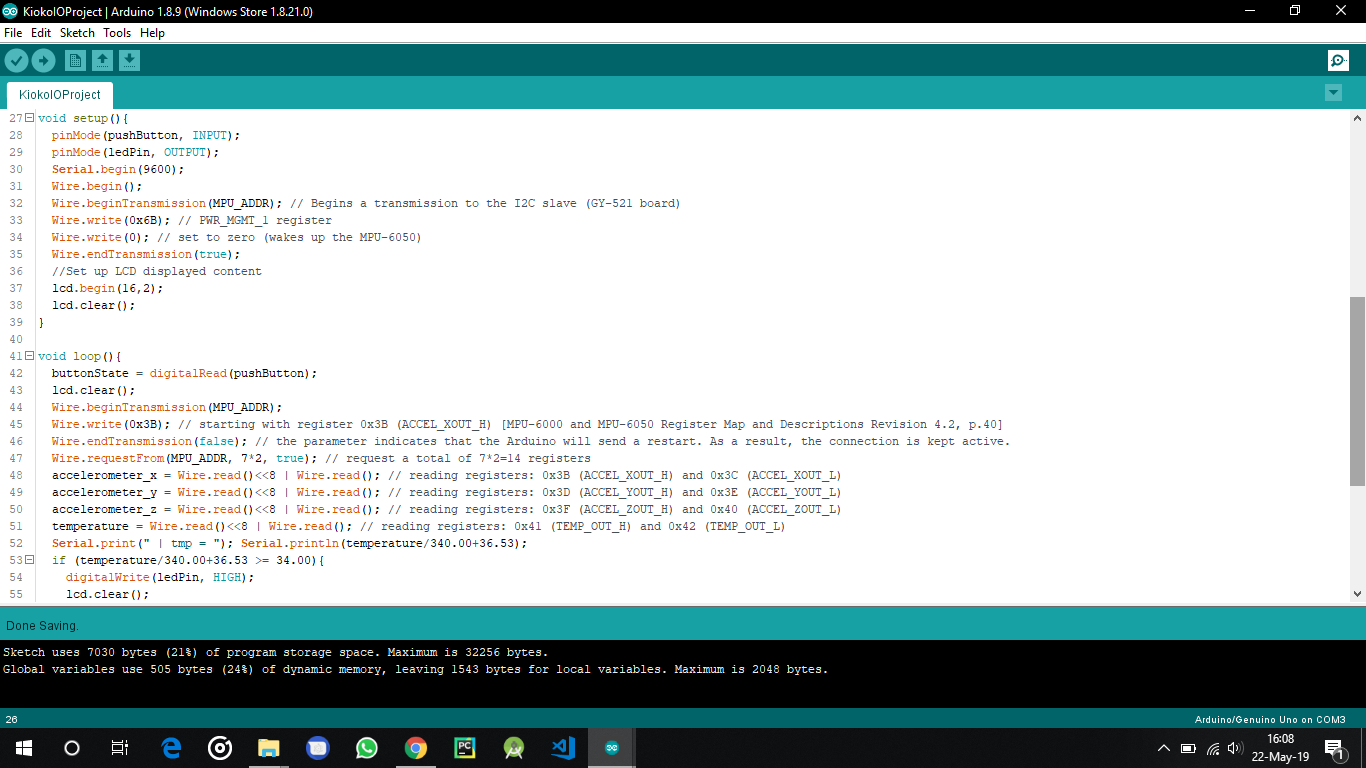The width and height of the screenshot is (1366, 768).
Task: Click the "accelerometer_z" assignment line
Action: coord(446,509)
